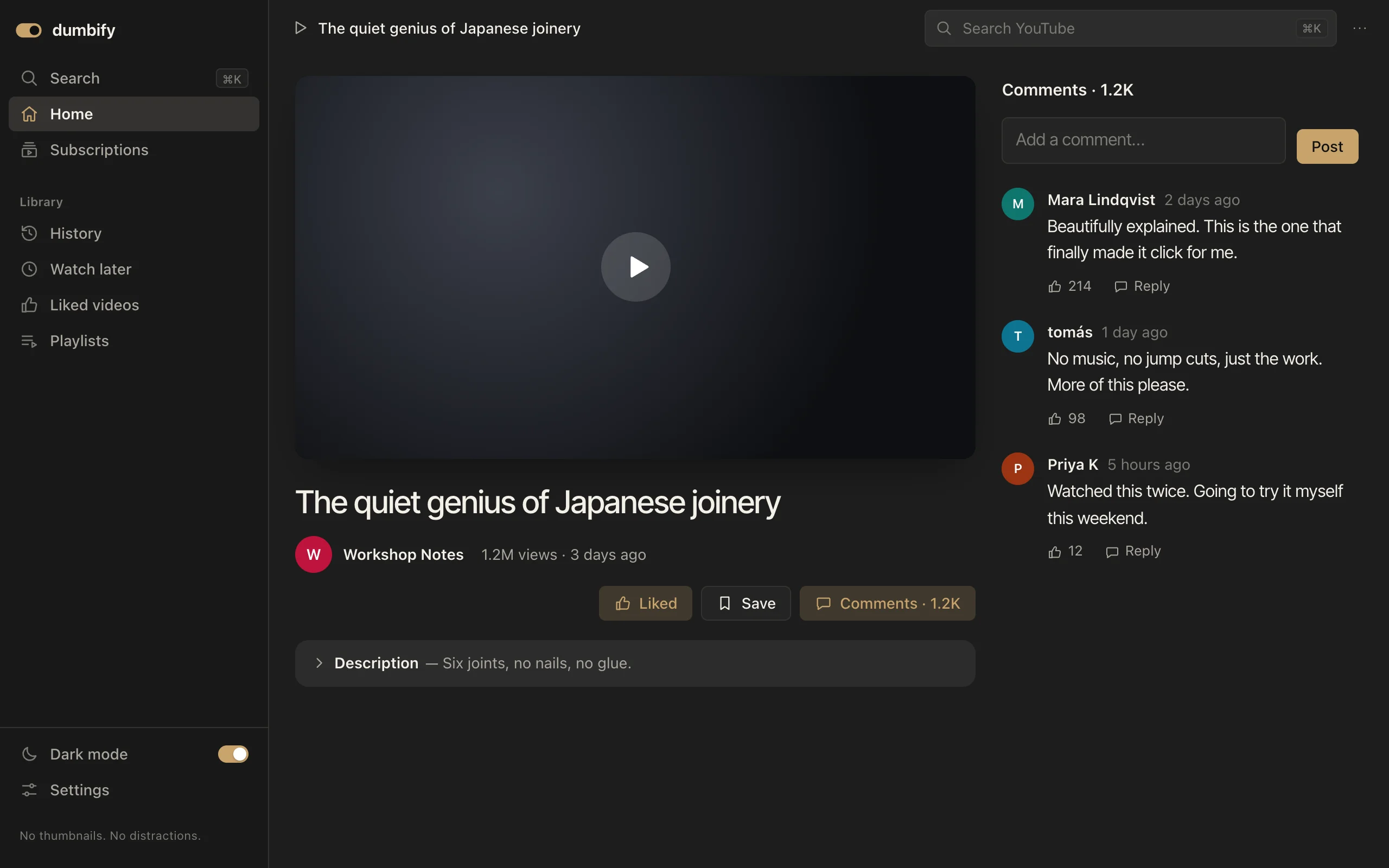This screenshot has width=1389, height=868.
Task: Play the video with the center play button
Action: 635,267
